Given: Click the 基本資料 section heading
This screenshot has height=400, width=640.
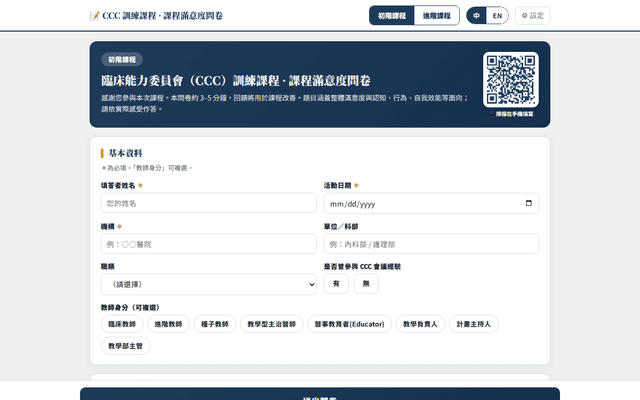Looking at the screenshot, I should coord(125,153).
